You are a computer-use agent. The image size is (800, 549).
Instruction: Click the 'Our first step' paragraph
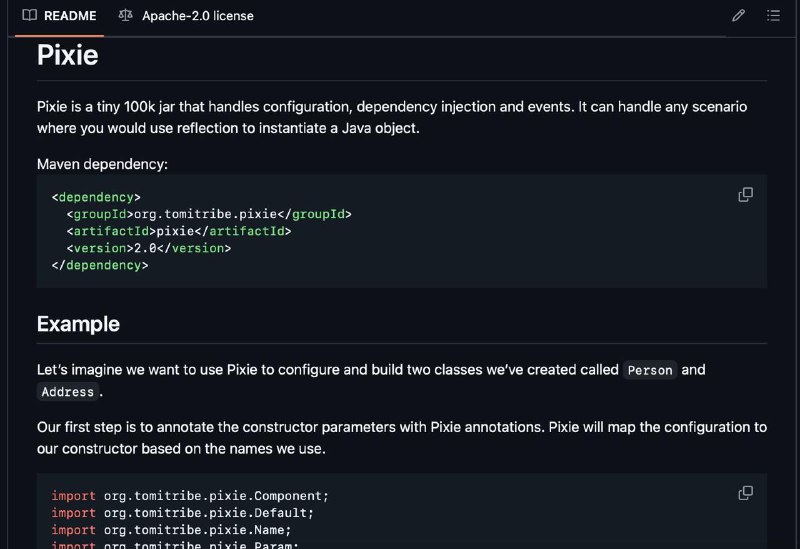click(x=402, y=438)
